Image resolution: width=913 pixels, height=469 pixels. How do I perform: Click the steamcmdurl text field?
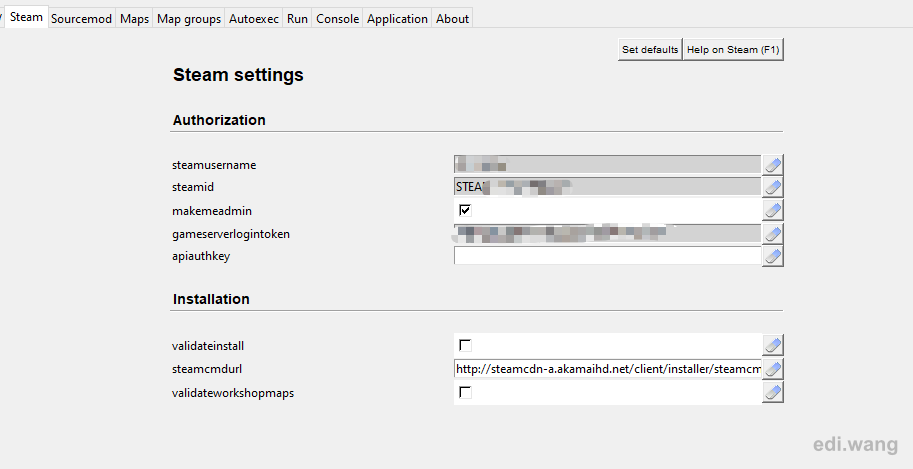[x=607, y=369]
